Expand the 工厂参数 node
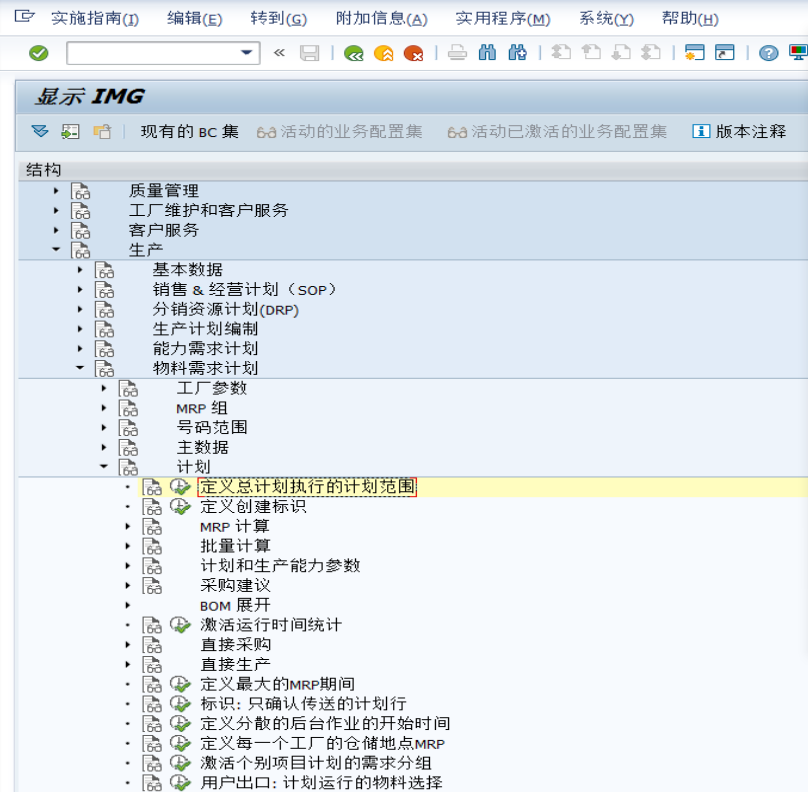This screenshot has height=792, width=808. click(x=104, y=388)
